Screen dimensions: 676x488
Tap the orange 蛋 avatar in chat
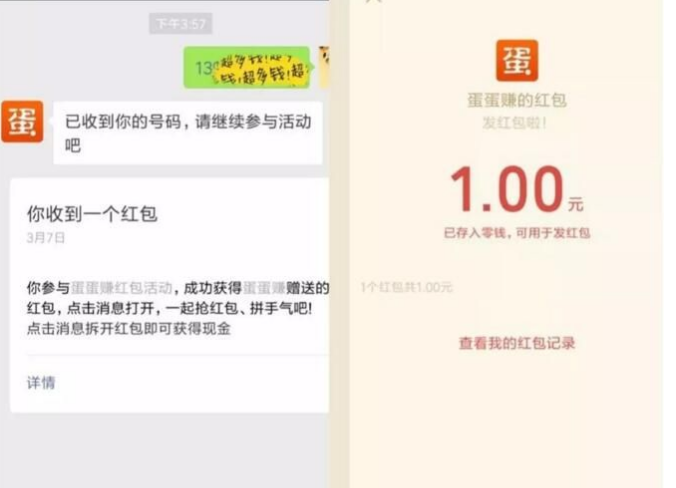pos(22,122)
